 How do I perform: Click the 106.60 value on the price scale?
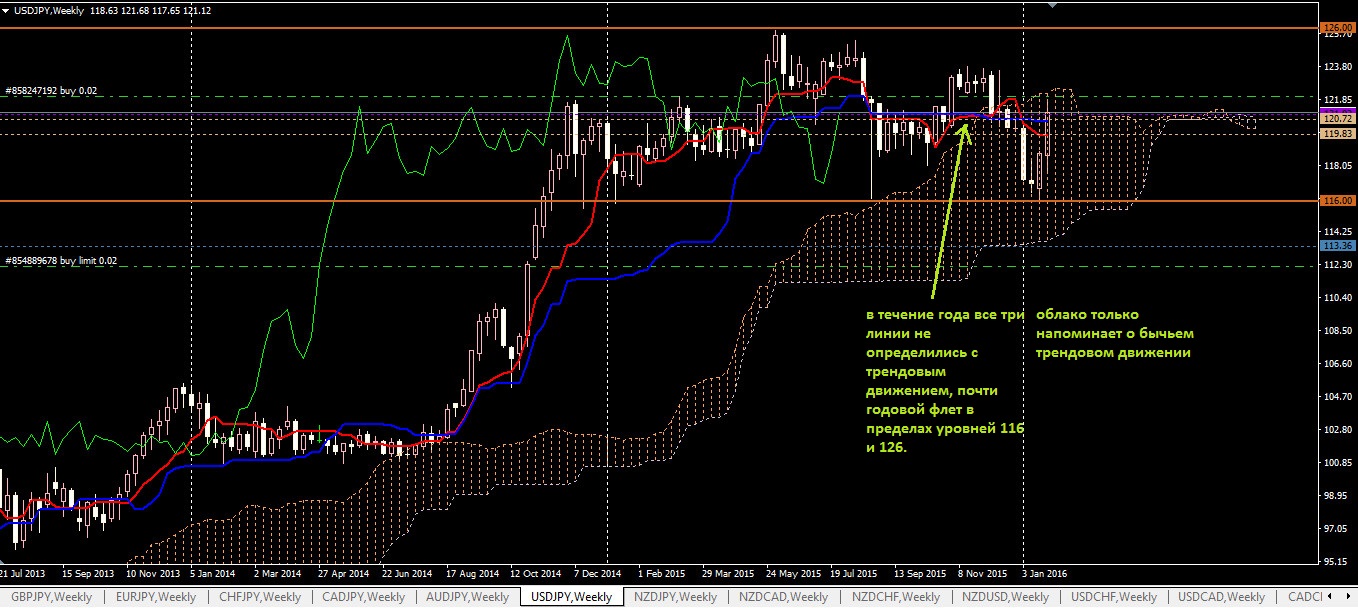(x=1337, y=363)
